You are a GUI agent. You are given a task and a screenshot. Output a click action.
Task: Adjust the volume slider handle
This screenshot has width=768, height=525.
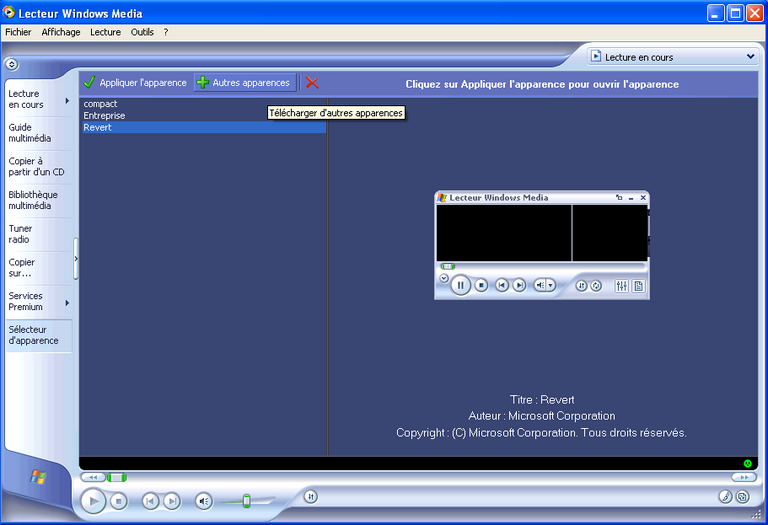click(x=246, y=501)
